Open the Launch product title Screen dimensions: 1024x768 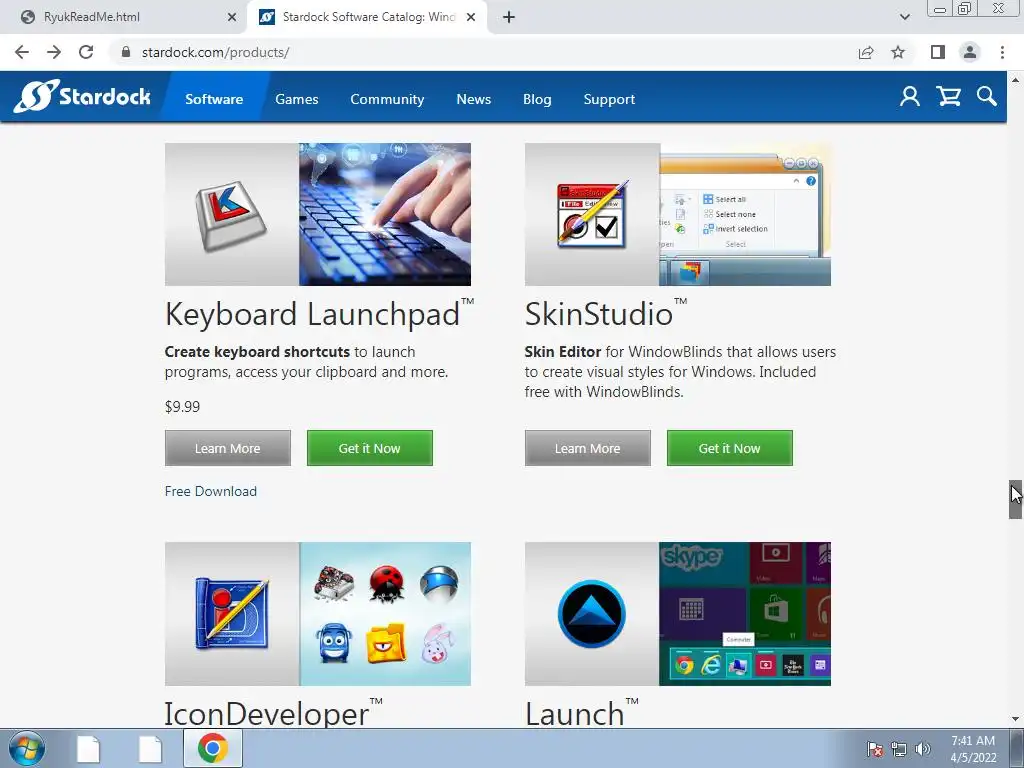click(581, 712)
